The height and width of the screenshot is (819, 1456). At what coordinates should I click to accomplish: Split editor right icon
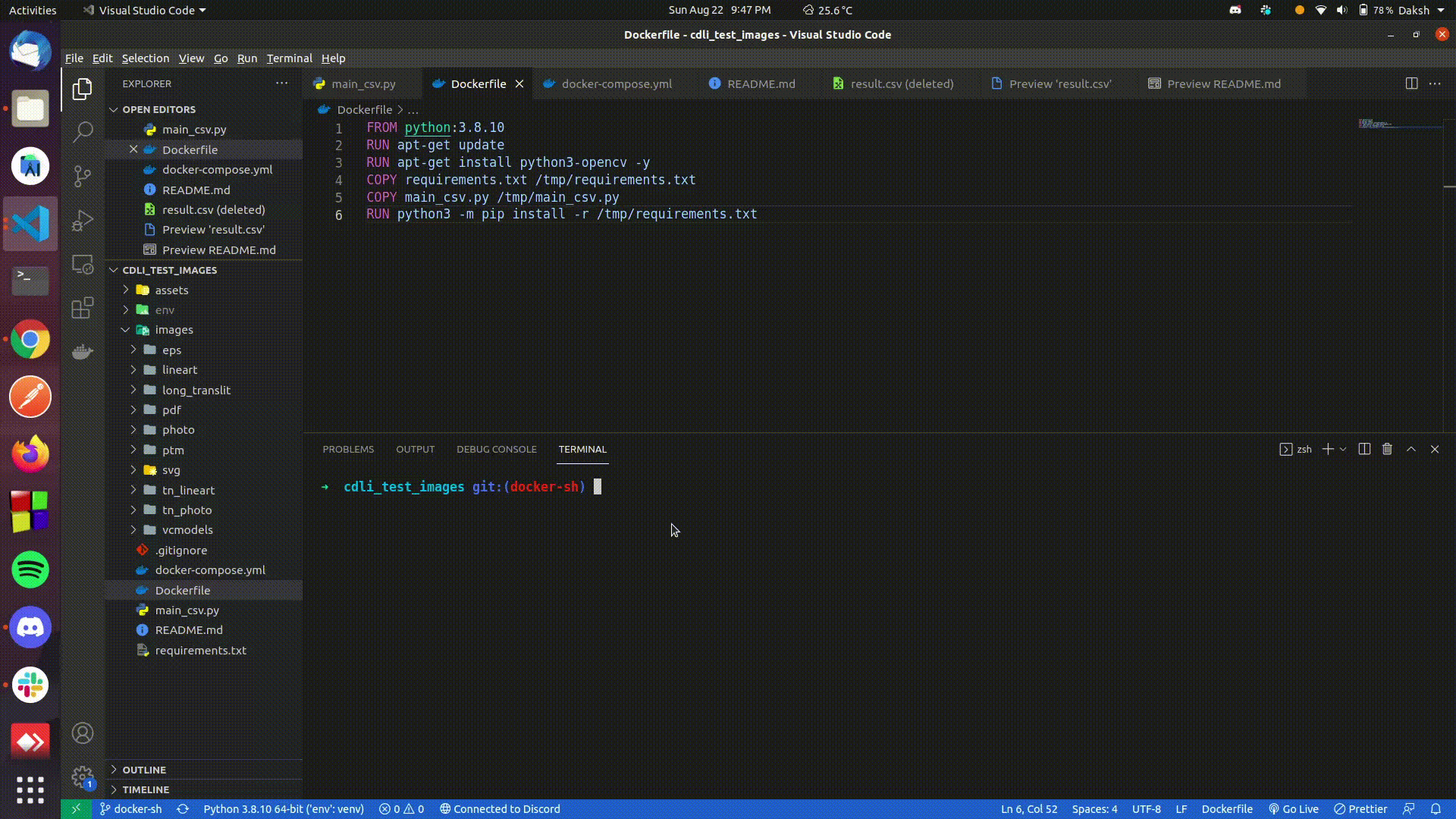click(x=1411, y=83)
